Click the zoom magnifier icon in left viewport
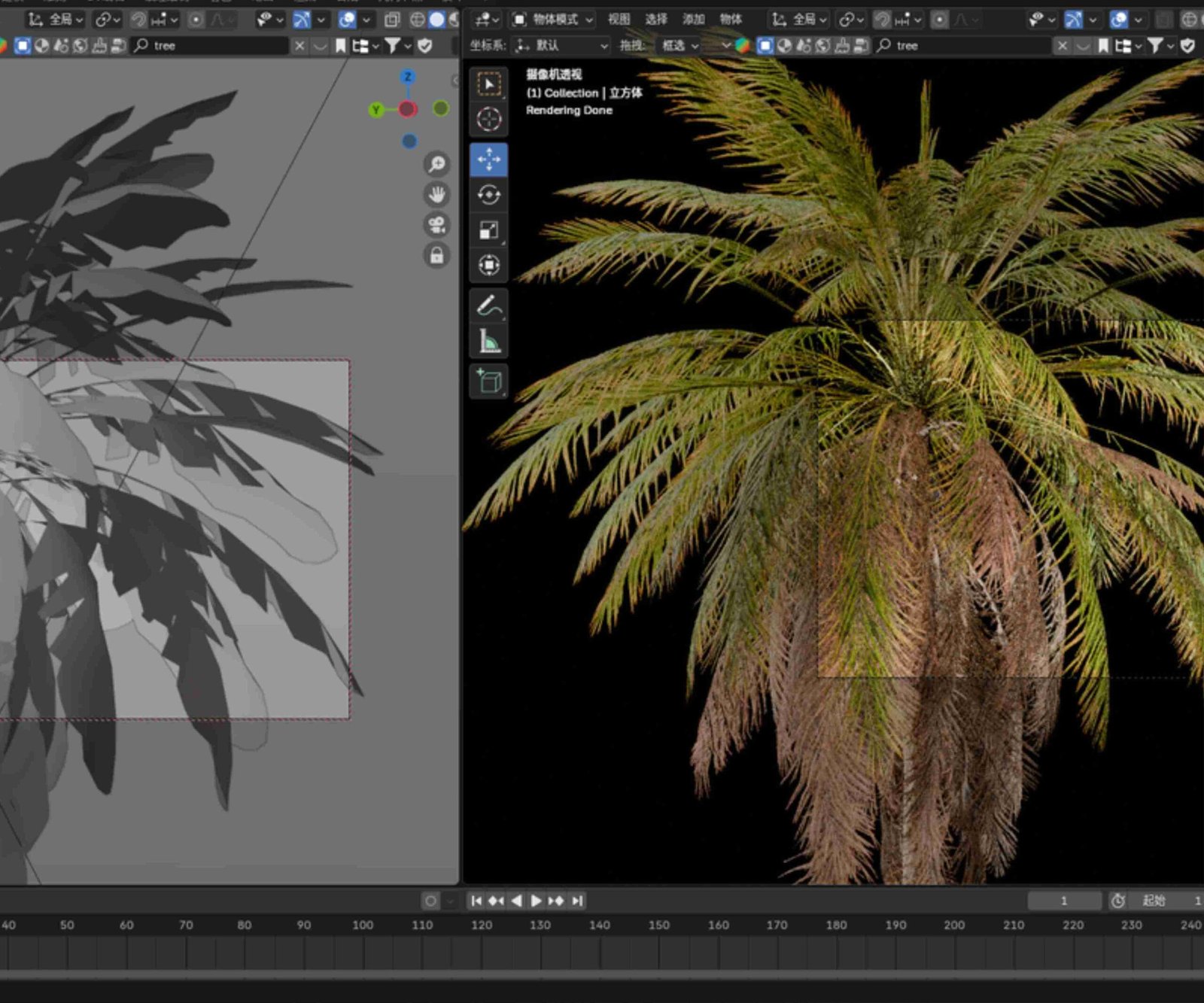 coord(436,164)
